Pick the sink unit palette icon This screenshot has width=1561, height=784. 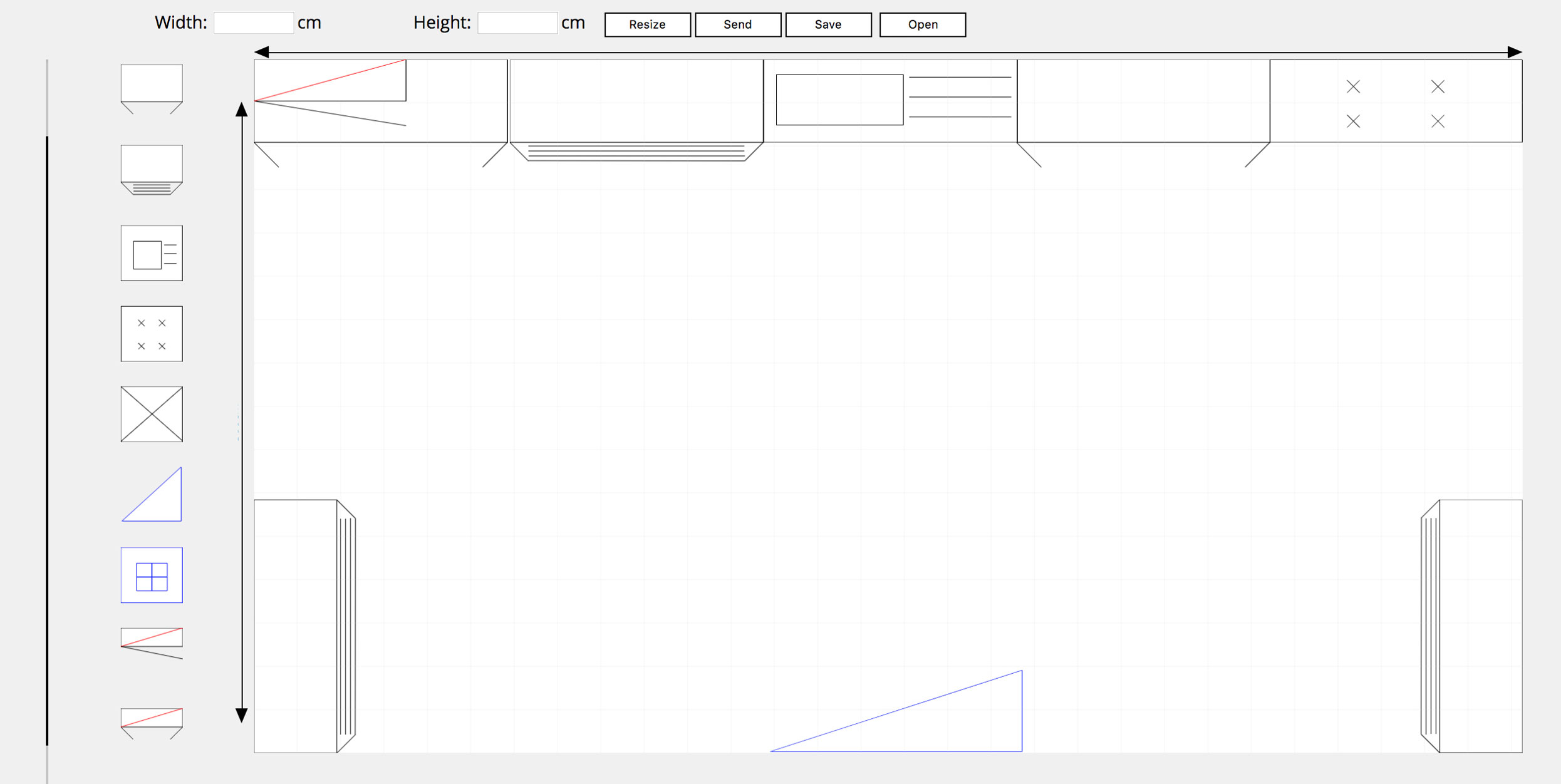[x=152, y=253]
